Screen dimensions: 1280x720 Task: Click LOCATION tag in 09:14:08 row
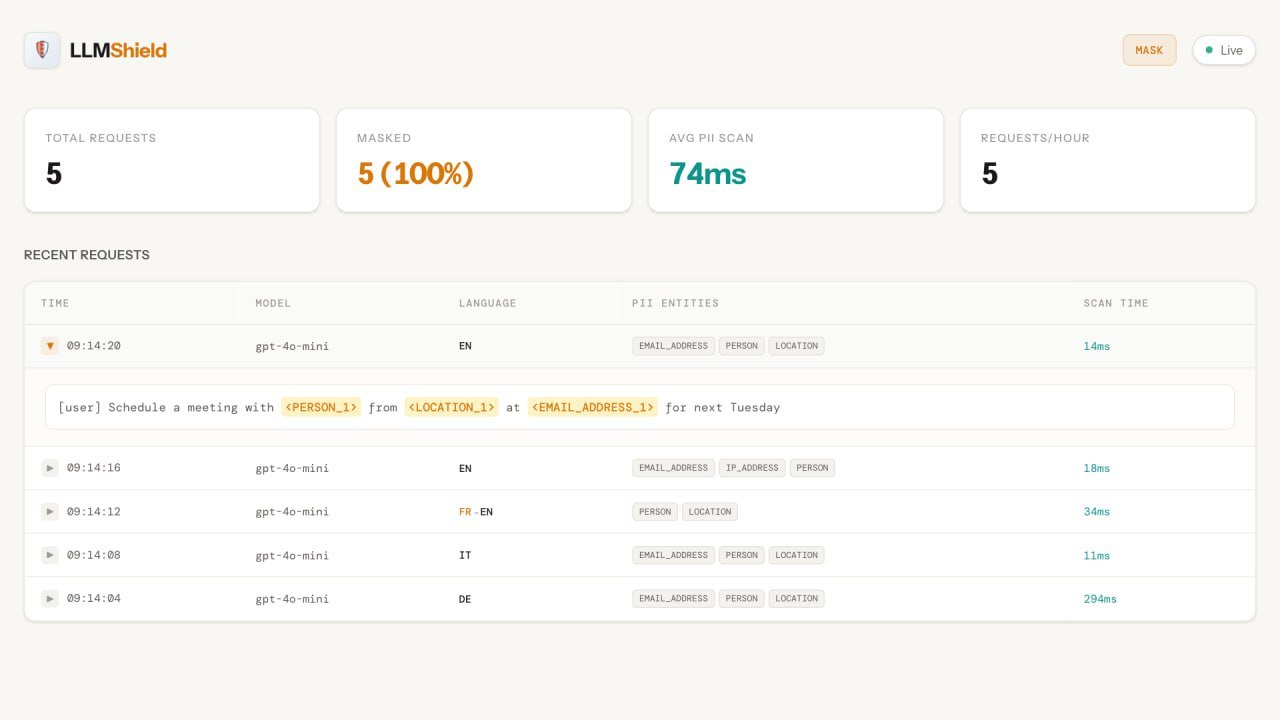click(x=797, y=555)
